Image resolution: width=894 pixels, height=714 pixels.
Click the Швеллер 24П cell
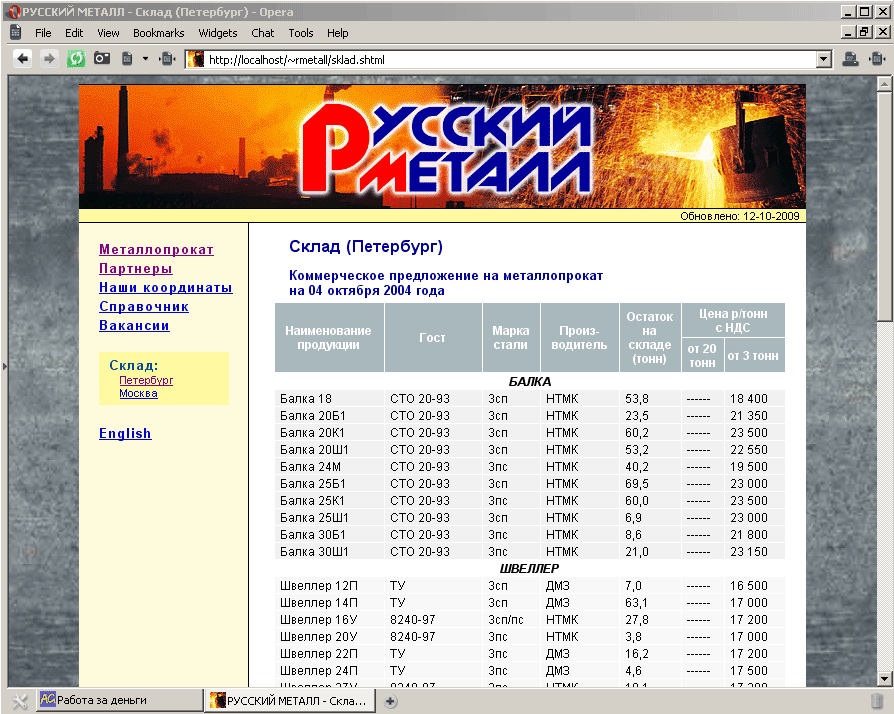tap(329, 671)
